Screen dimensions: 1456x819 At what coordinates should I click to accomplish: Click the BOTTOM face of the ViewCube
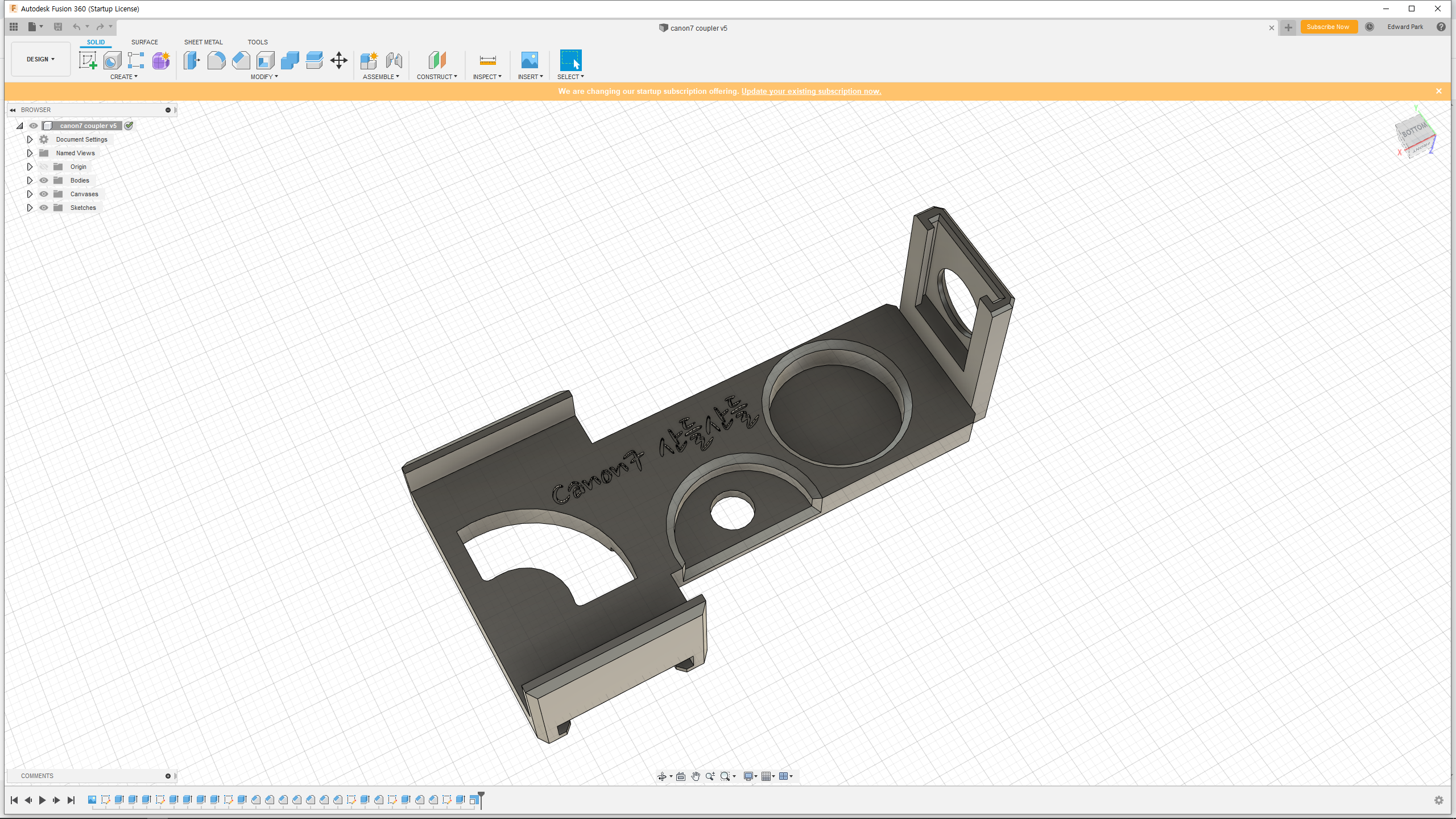[1413, 131]
